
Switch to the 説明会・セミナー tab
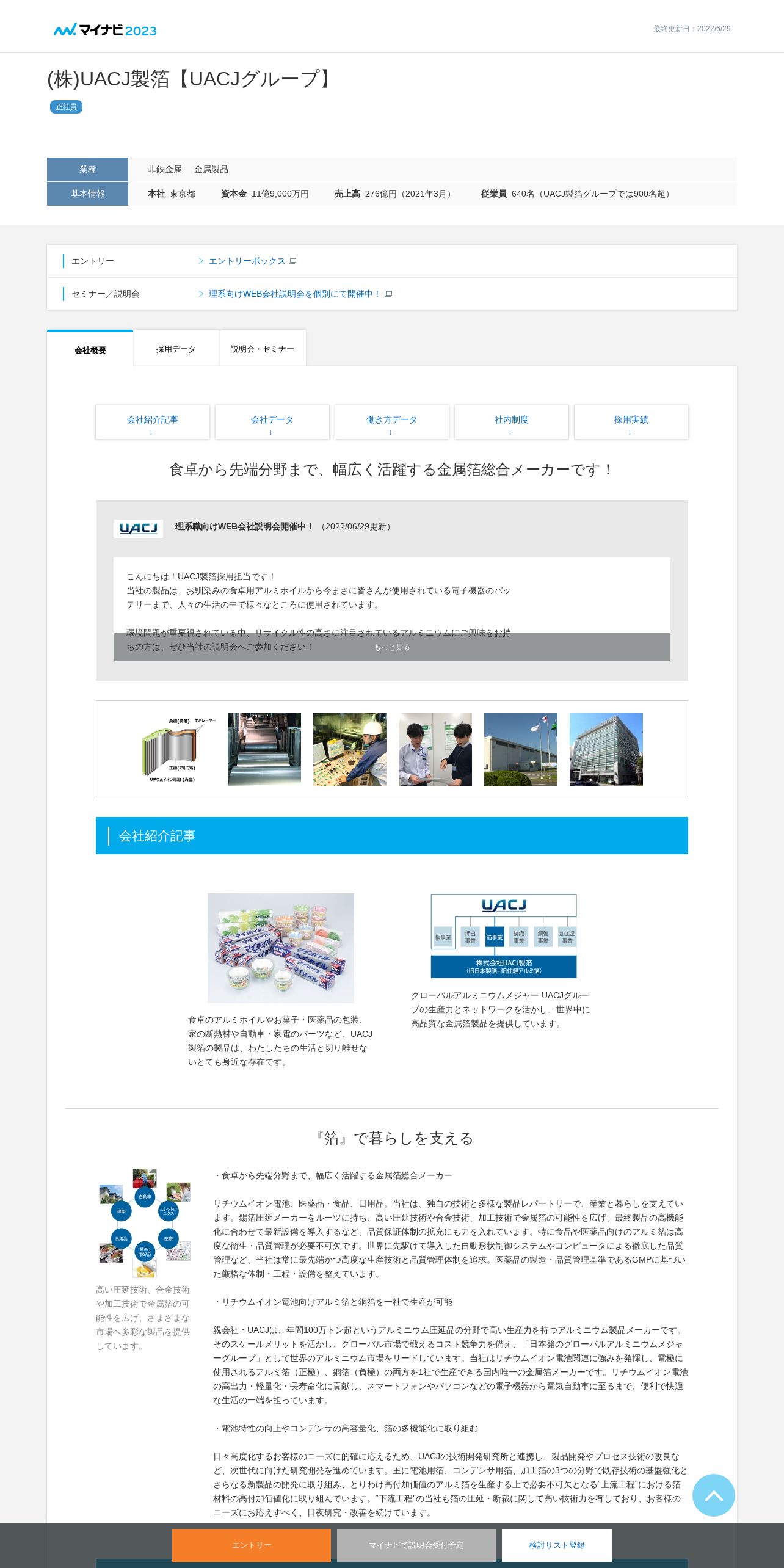coord(263,349)
